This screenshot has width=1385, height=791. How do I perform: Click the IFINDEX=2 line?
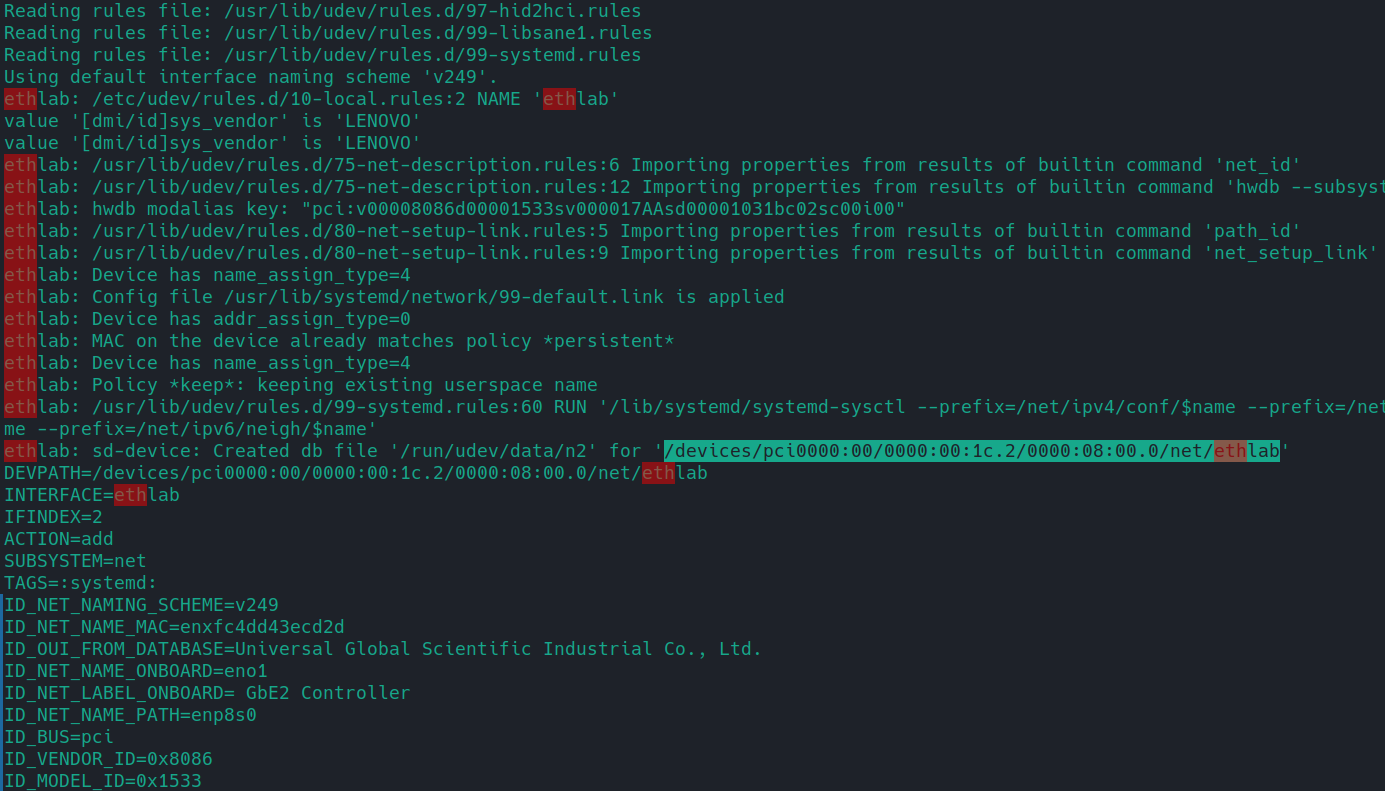pyautogui.click(x=53, y=517)
